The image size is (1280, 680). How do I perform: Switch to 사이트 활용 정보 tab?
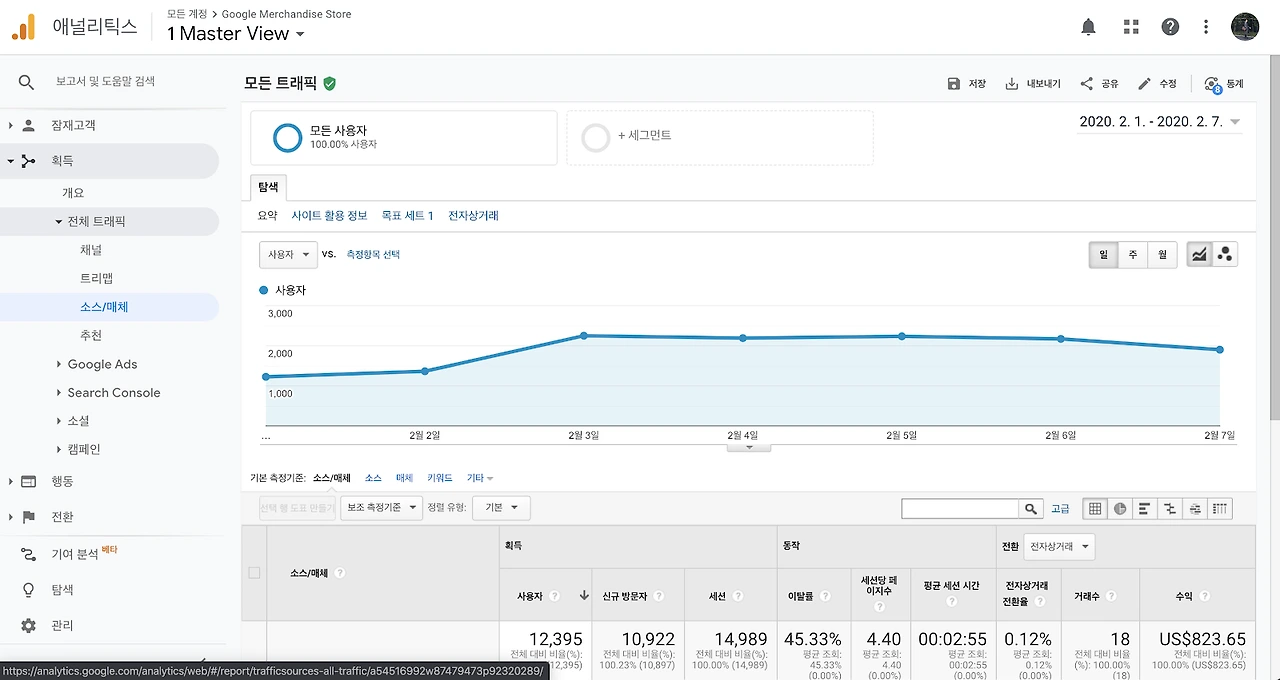pyautogui.click(x=329, y=216)
